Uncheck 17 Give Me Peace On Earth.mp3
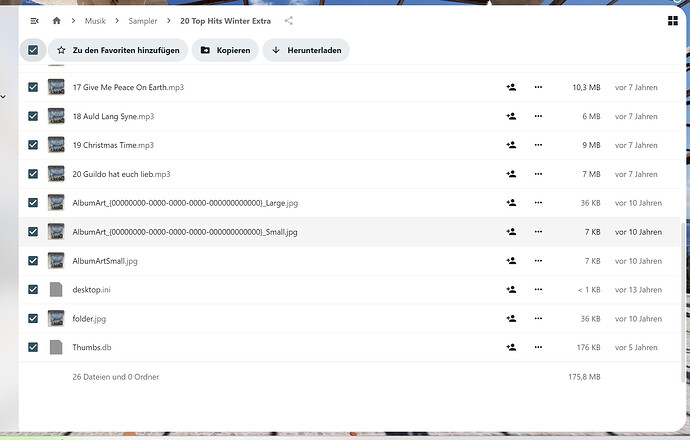Image resolution: width=690 pixels, height=440 pixels. click(x=33, y=87)
